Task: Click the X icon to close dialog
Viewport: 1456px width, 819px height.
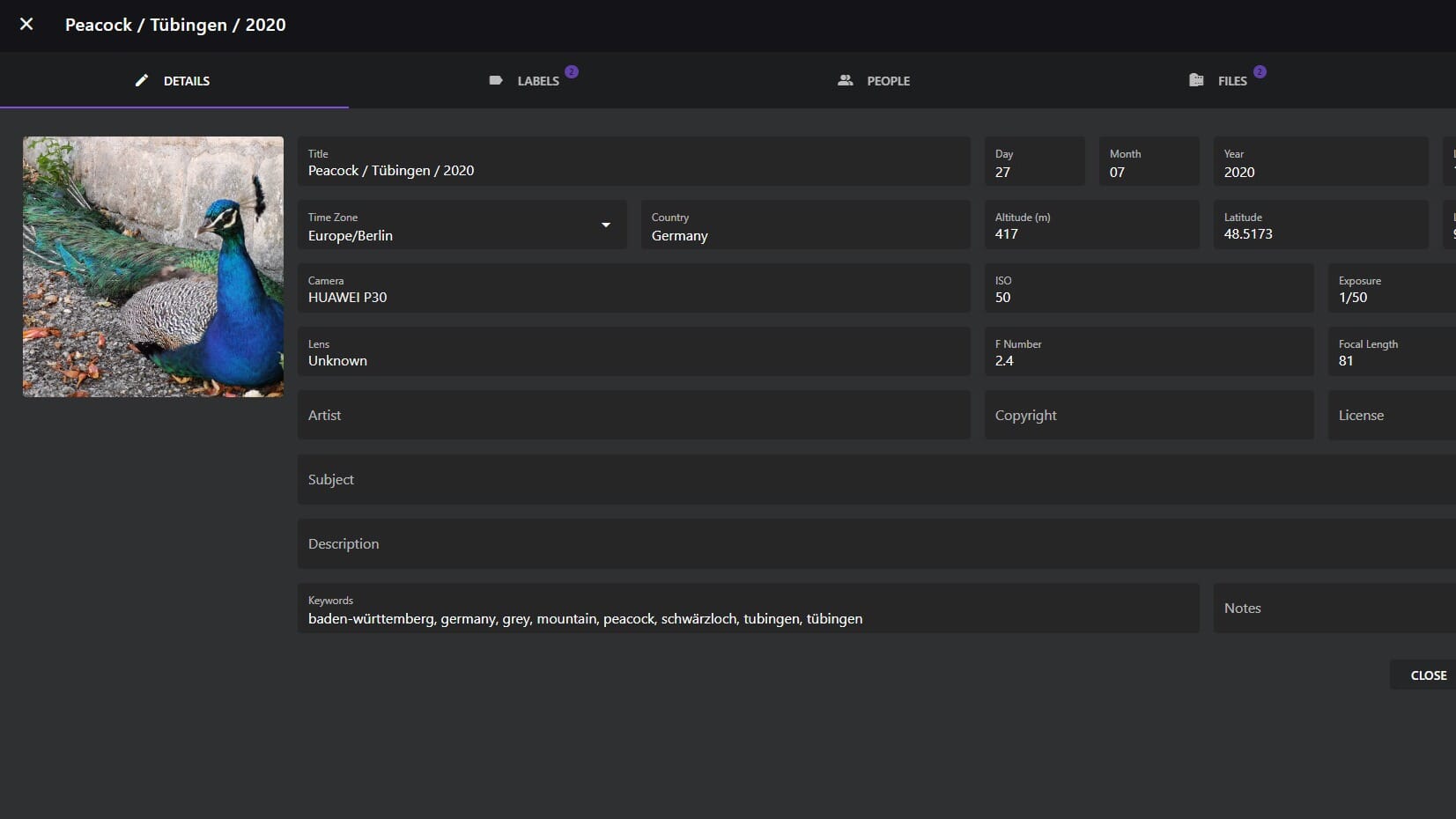Action: [x=26, y=25]
